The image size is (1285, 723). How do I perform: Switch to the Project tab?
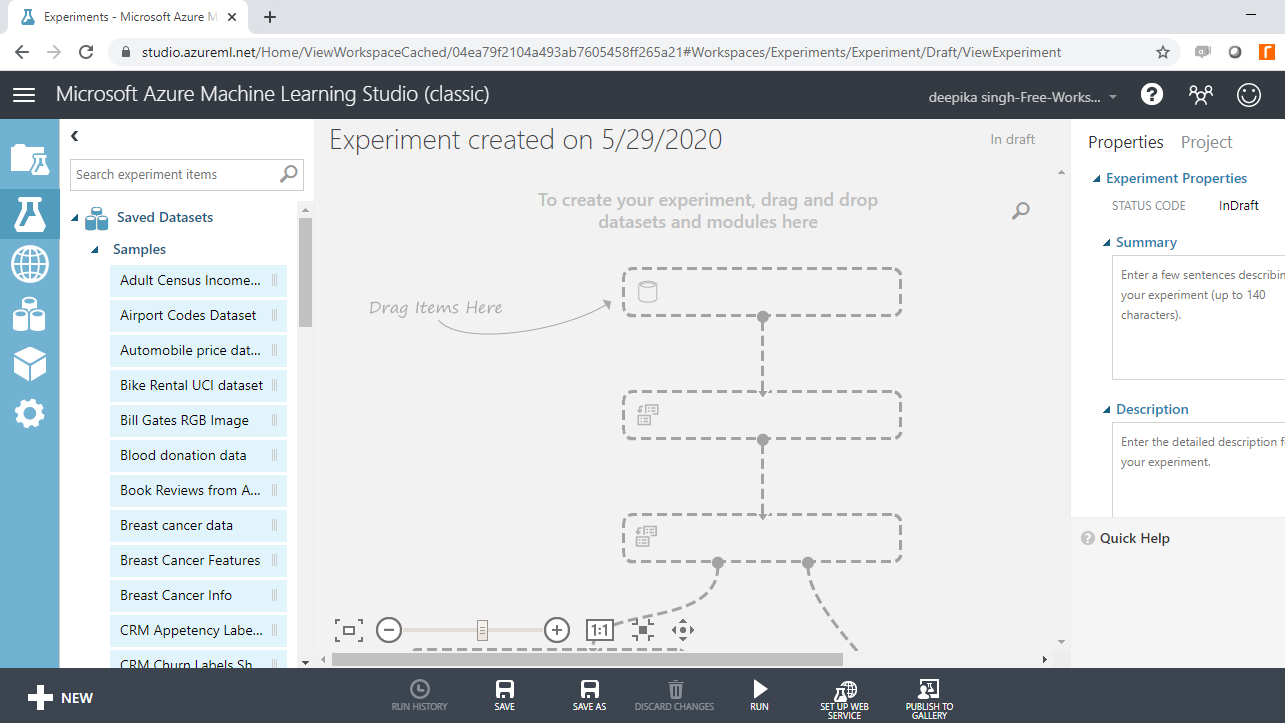[x=1206, y=142]
